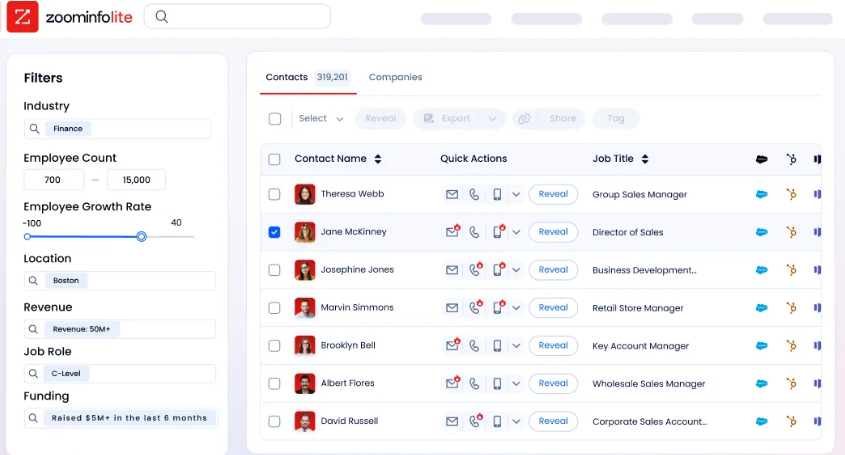Reveal contact info for Albert Flores
This screenshot has height=455, width=845.
point(553,383)
